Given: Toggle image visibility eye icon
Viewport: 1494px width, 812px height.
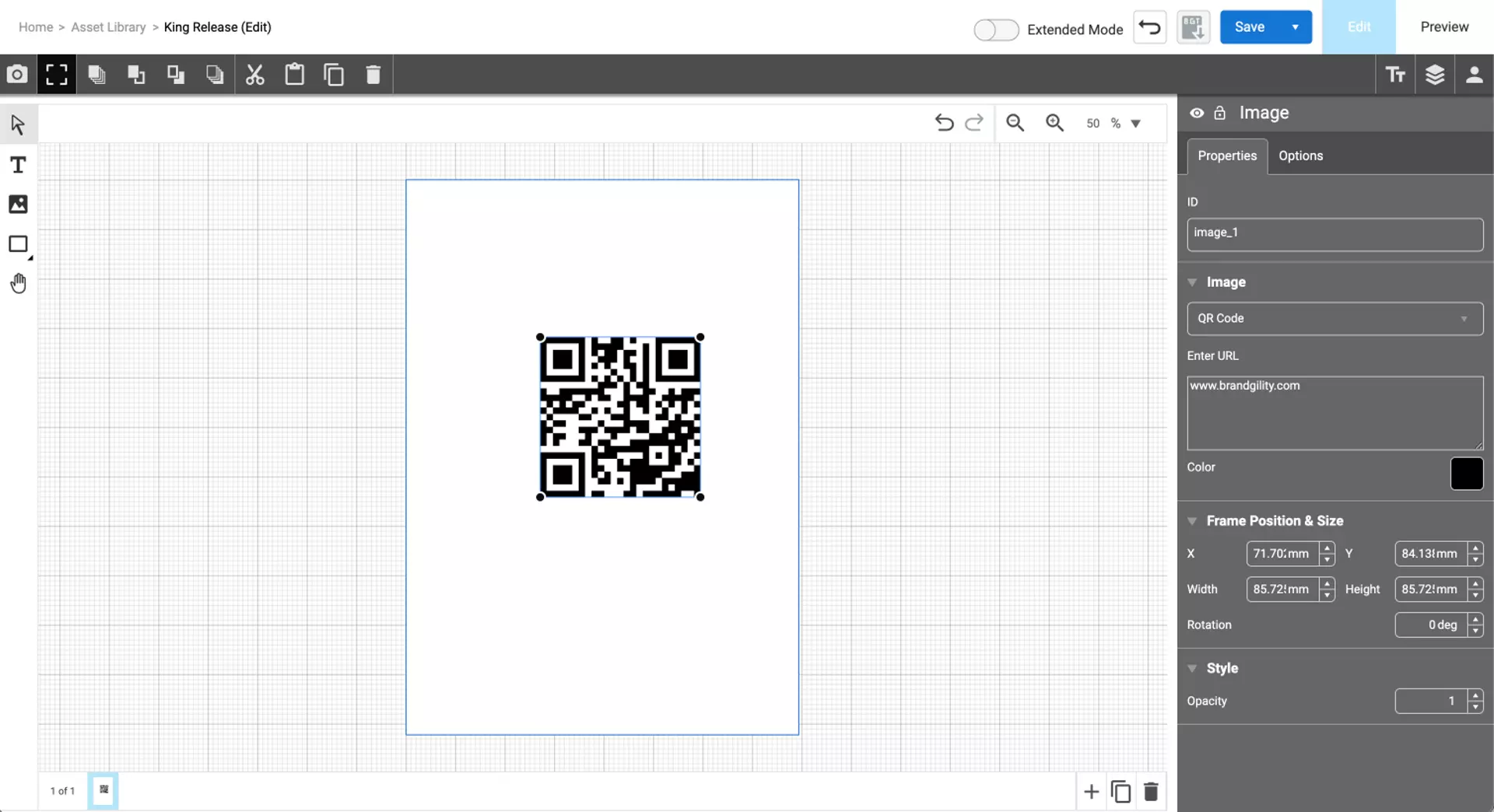Looking at the screenshot, I should pyautogui.click(x=1197, y=114).
